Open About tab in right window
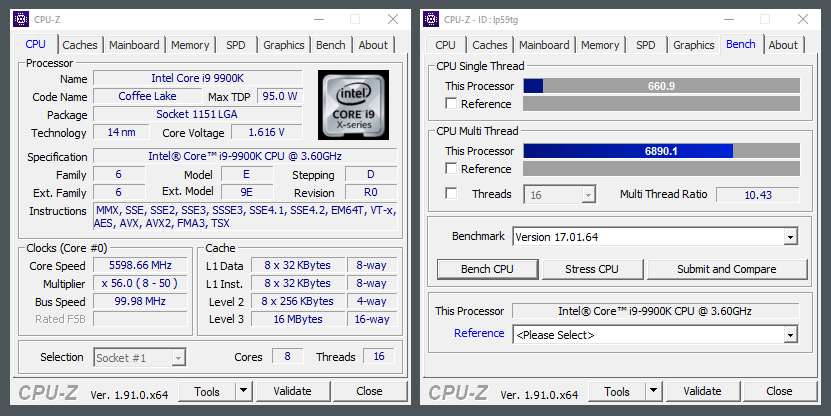Image resolution: width=831 pixels, height=416 pixels. point(783,45)
